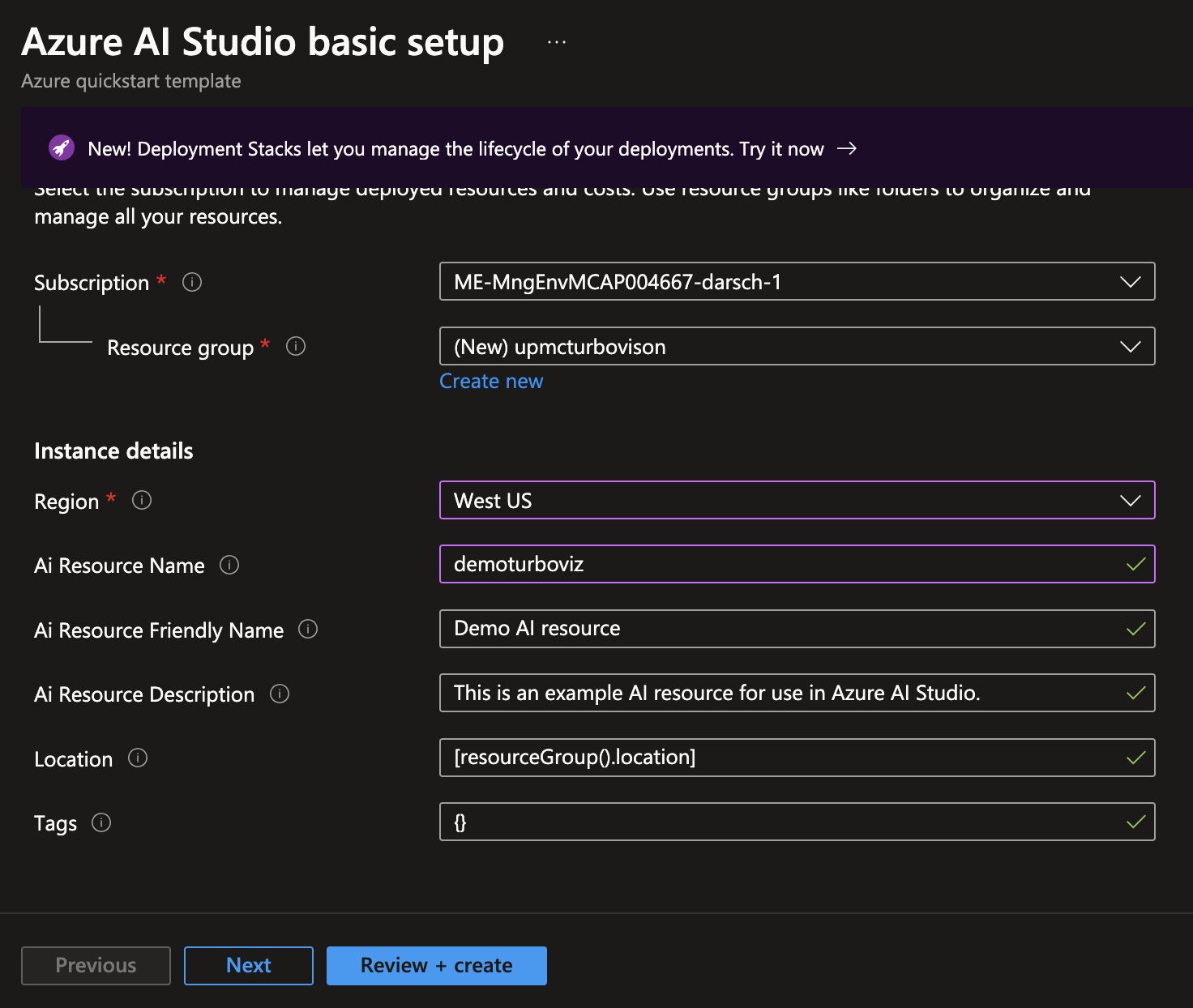
Task: Click the Create new resource group link
Action: click(x=491, y=382)
